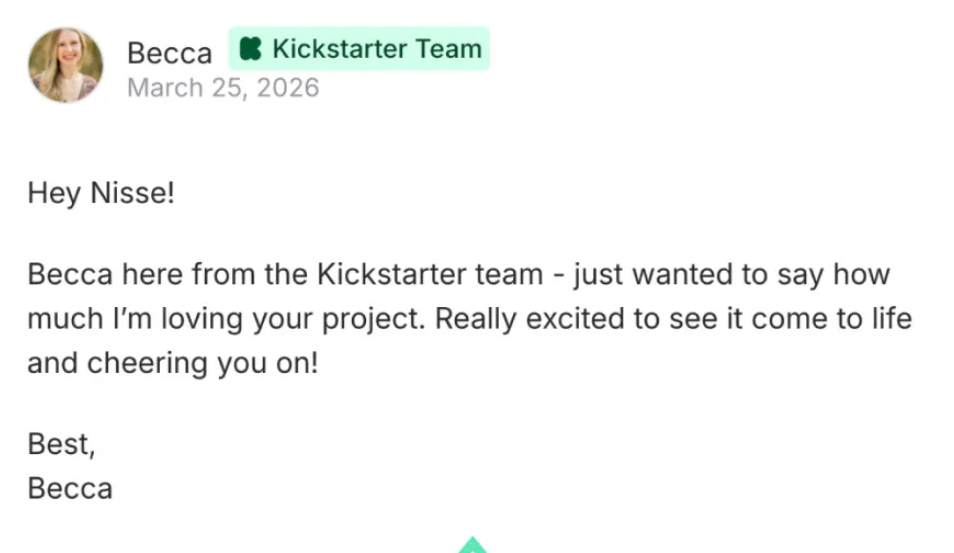Viewport: 954px width, 553px height.
Task: Click the March 25, 2026 timestamp
Action: pyautogui.click(x=223, y=88)
